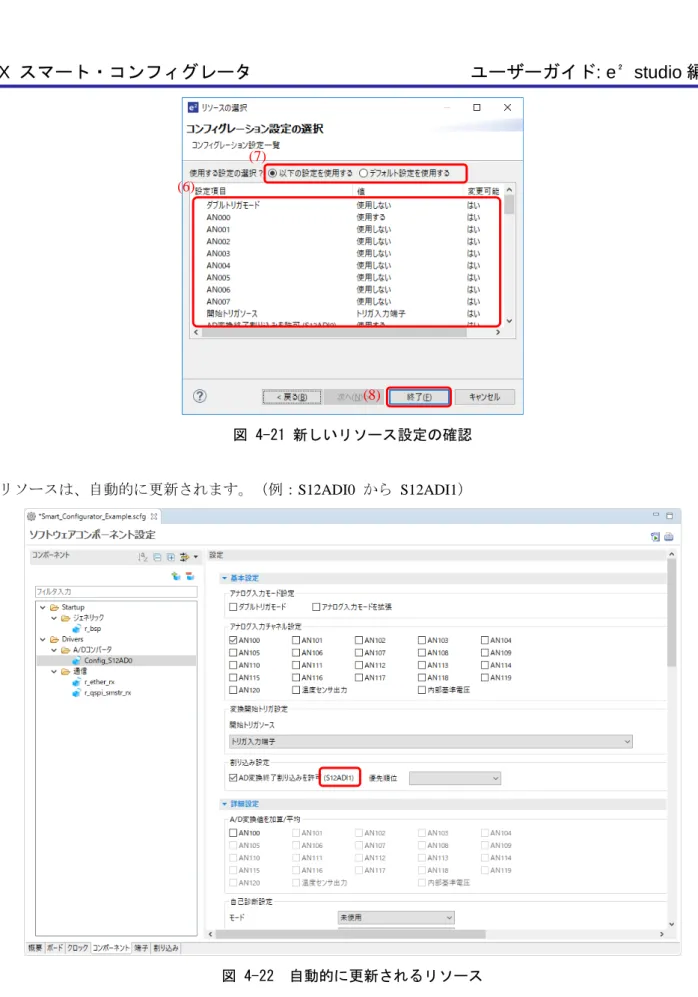Viewport: 698px width, 997px height.
Task: Click the collapse all icon in Components toolbar
Action: click(157, 557)
